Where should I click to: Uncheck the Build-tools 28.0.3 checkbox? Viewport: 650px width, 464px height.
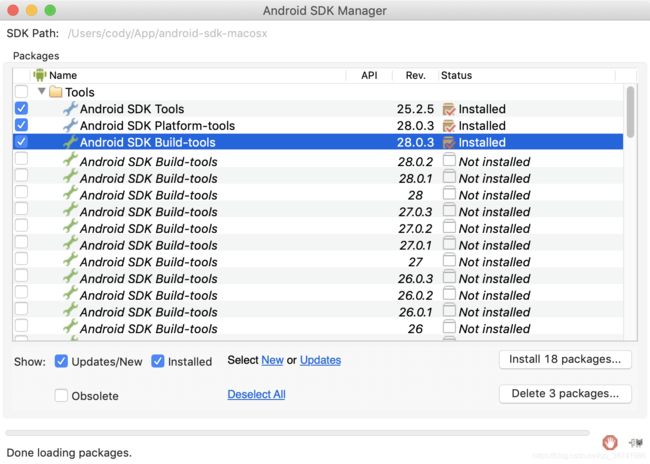point(21,142)
